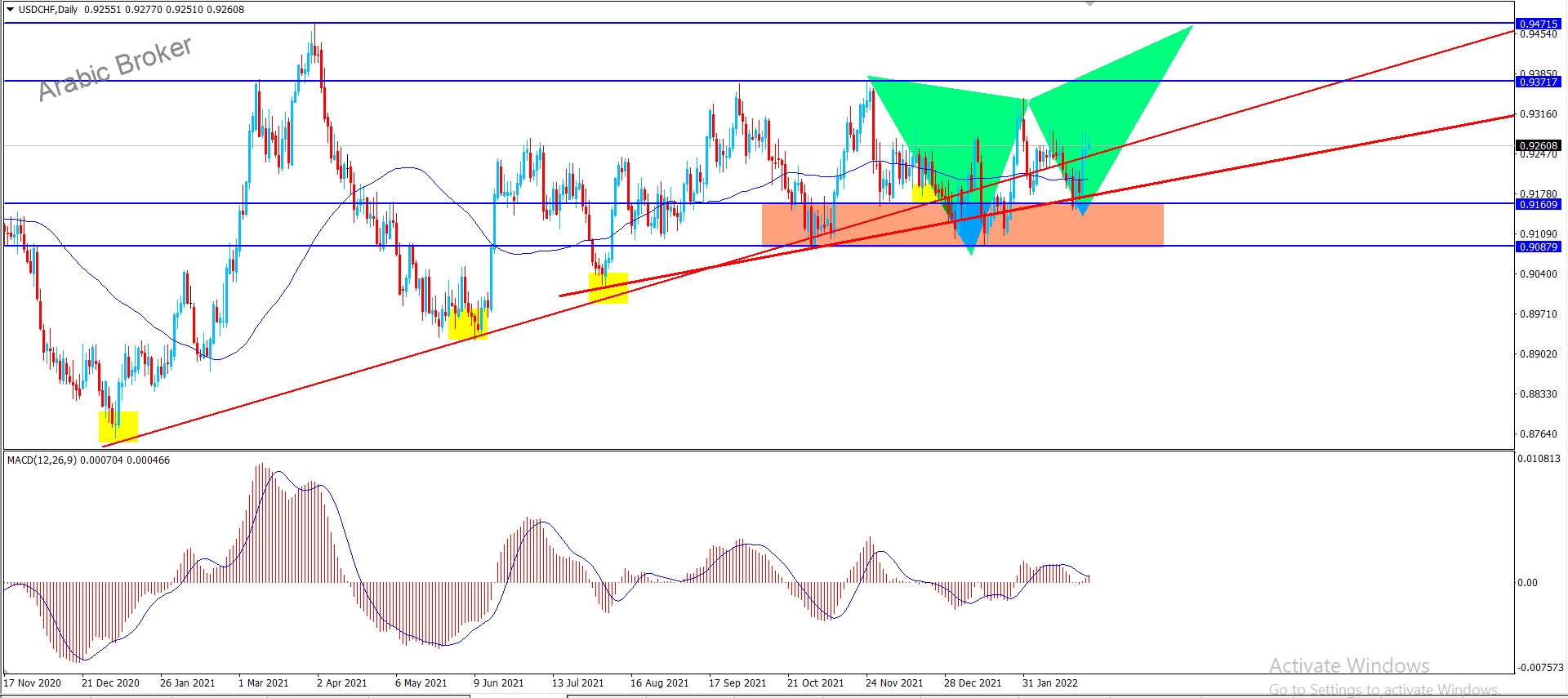Select the 0.94715 horizontal line price label

click(1538, 24)
